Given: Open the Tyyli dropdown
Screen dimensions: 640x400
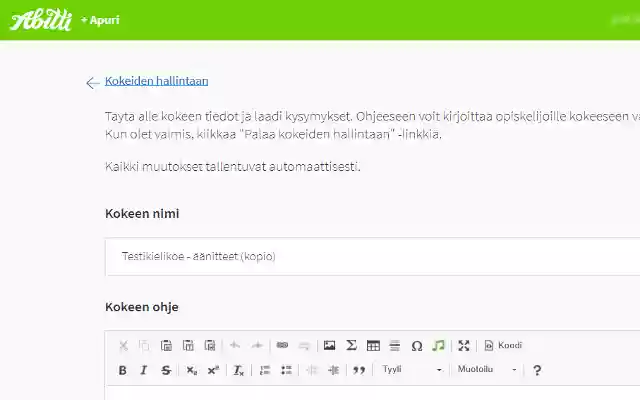Looking at the screenshot, I should (412, 369).
